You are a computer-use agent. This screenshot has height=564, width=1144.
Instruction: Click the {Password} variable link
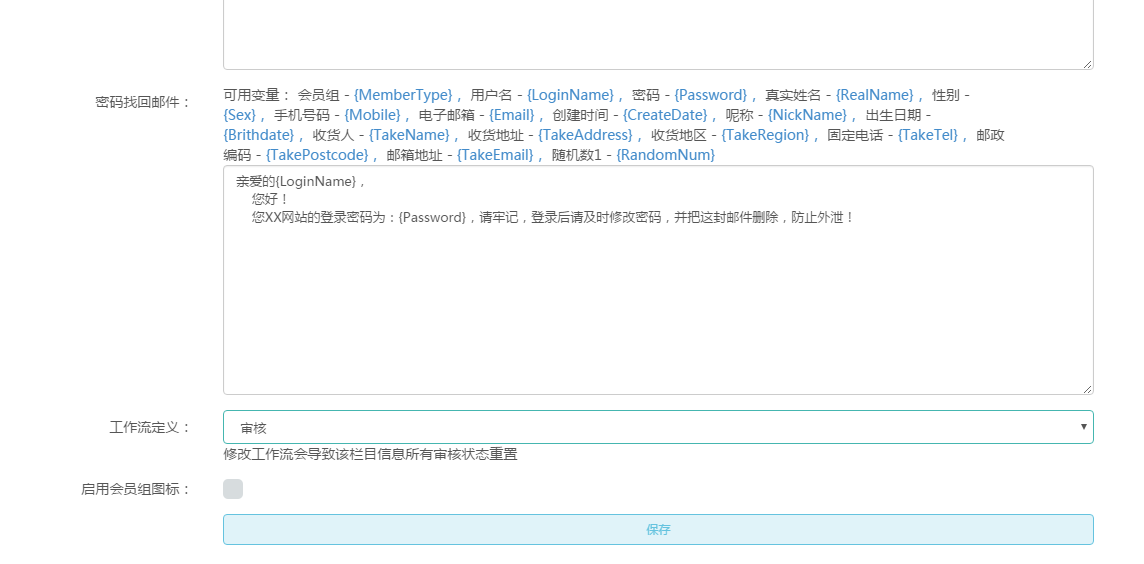click(710, 95)
